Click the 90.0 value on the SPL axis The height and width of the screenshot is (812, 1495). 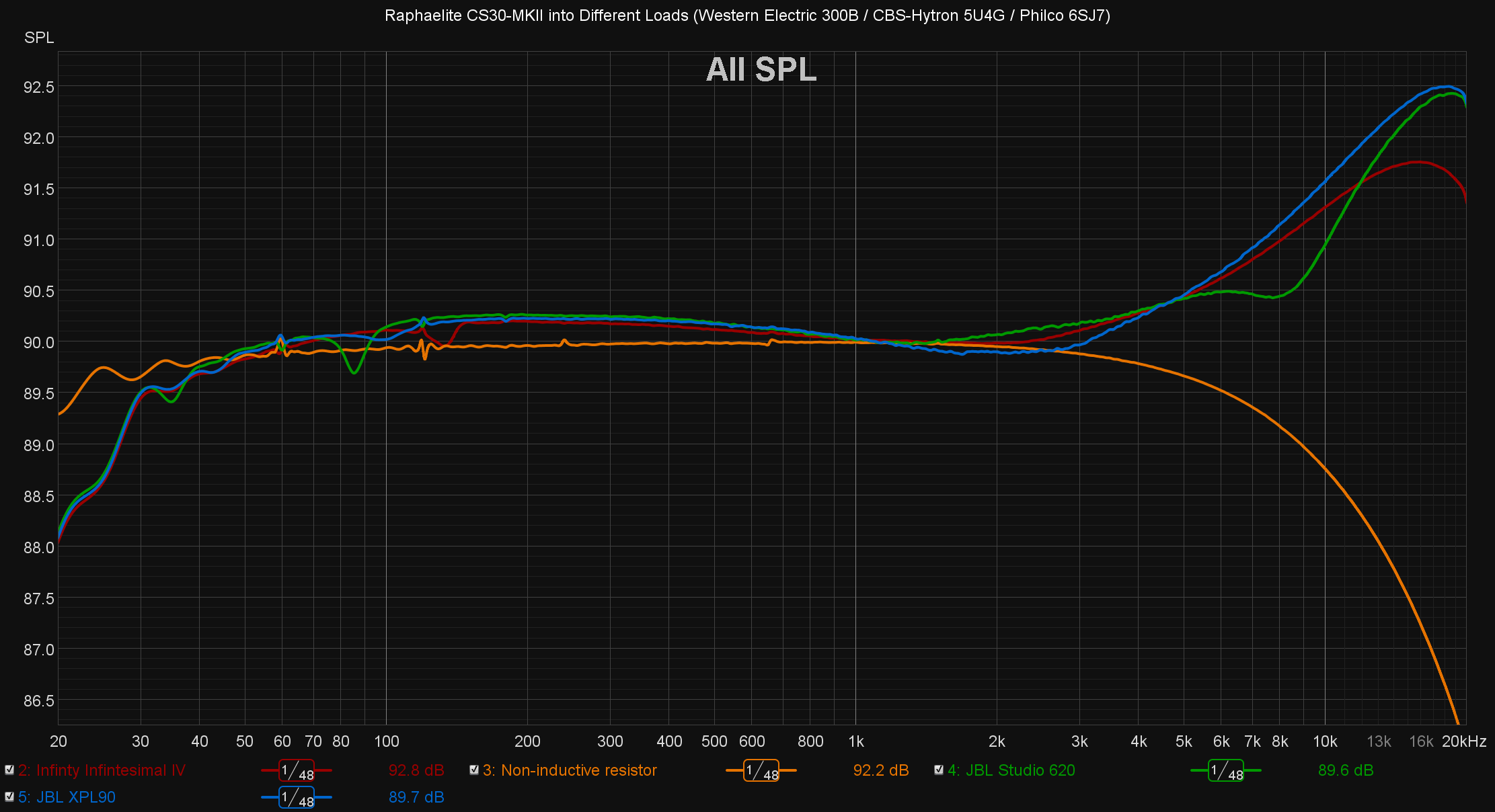pyautogui.click(x=39, y=343)
